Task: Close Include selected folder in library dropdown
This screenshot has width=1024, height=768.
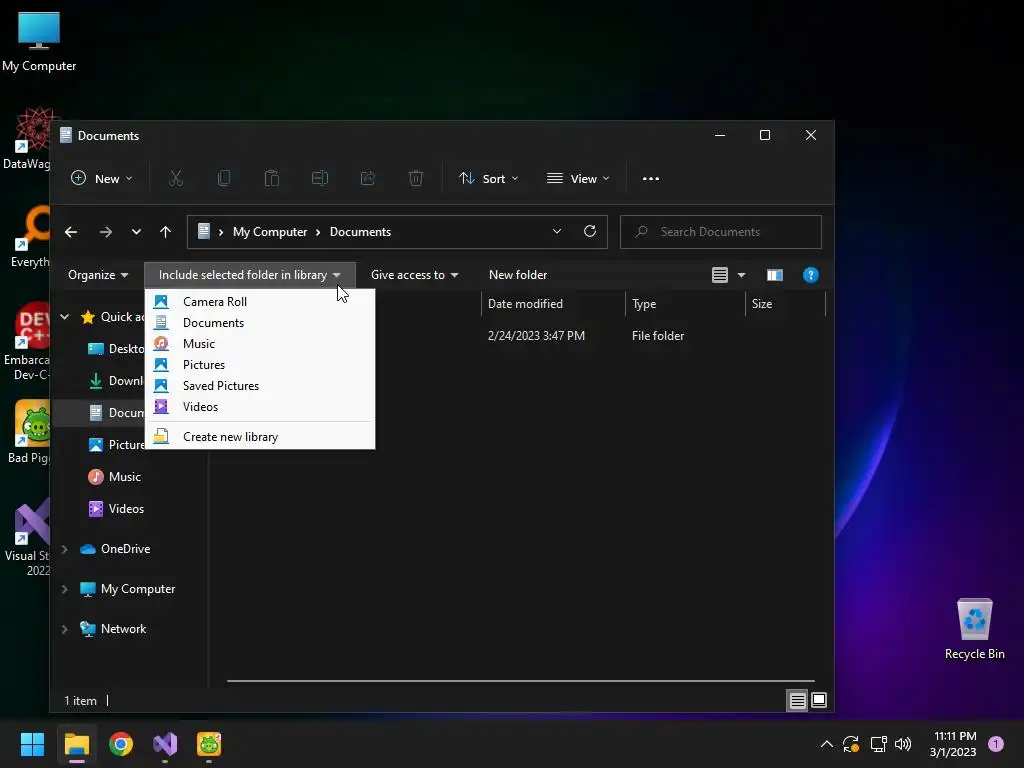Action: pos(249,275)
